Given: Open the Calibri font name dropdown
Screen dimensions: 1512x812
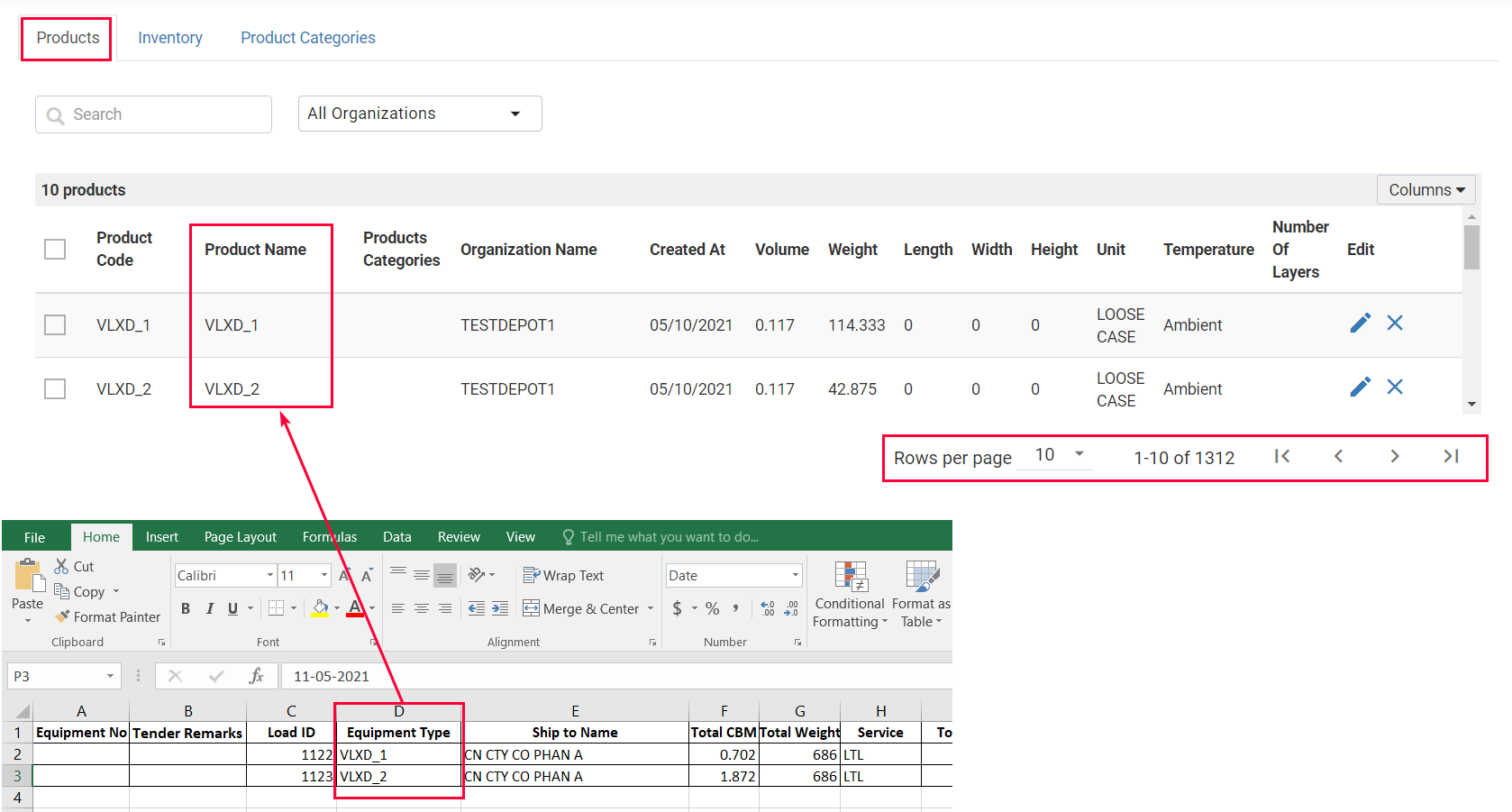Looking at the screenshot, I should (270, 575).
